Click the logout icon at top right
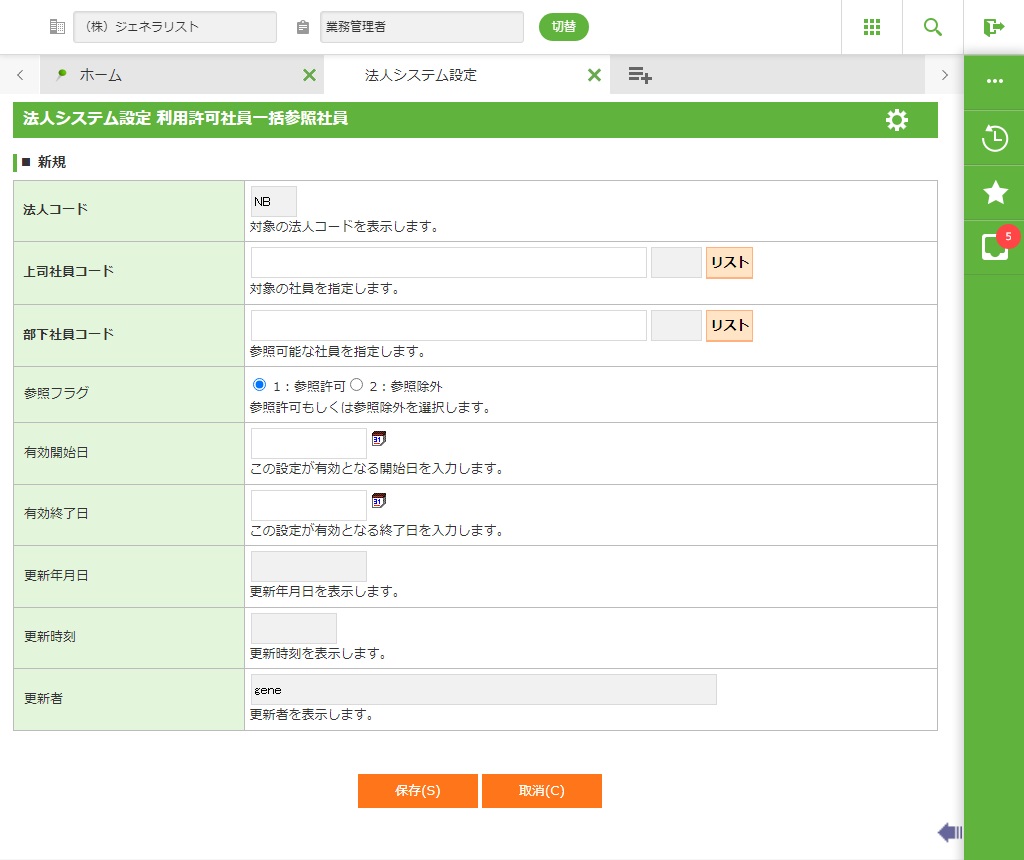 (993, 27)
